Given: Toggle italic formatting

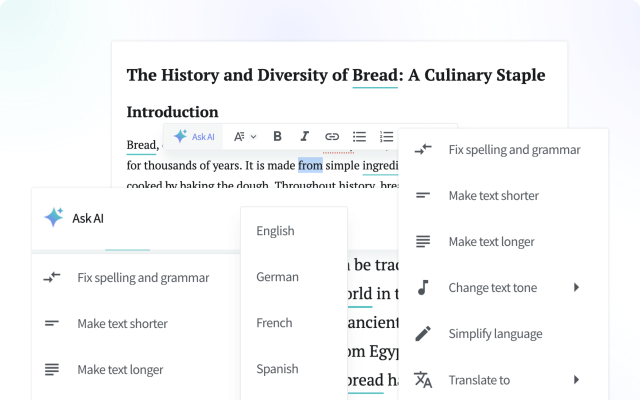Looking at the screenshot, I should 305,137.
